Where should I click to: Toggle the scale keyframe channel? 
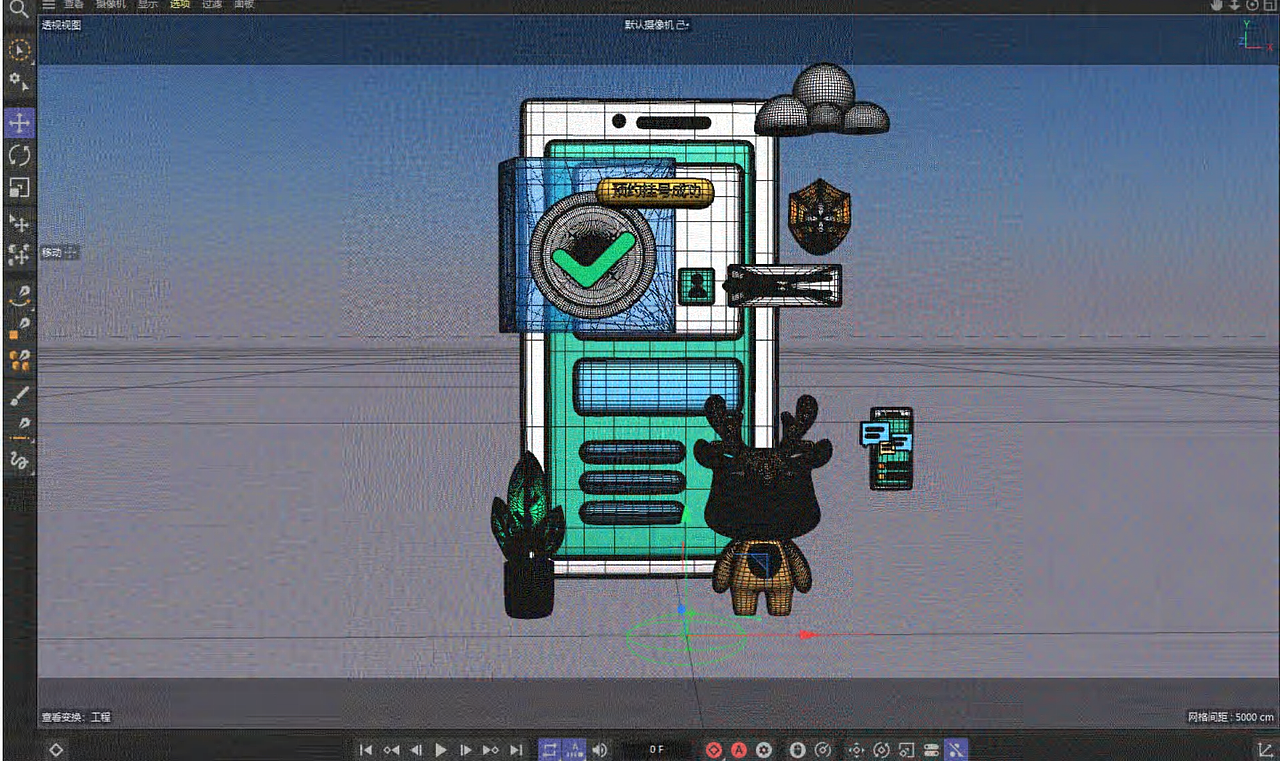click(x=906, y=750)
